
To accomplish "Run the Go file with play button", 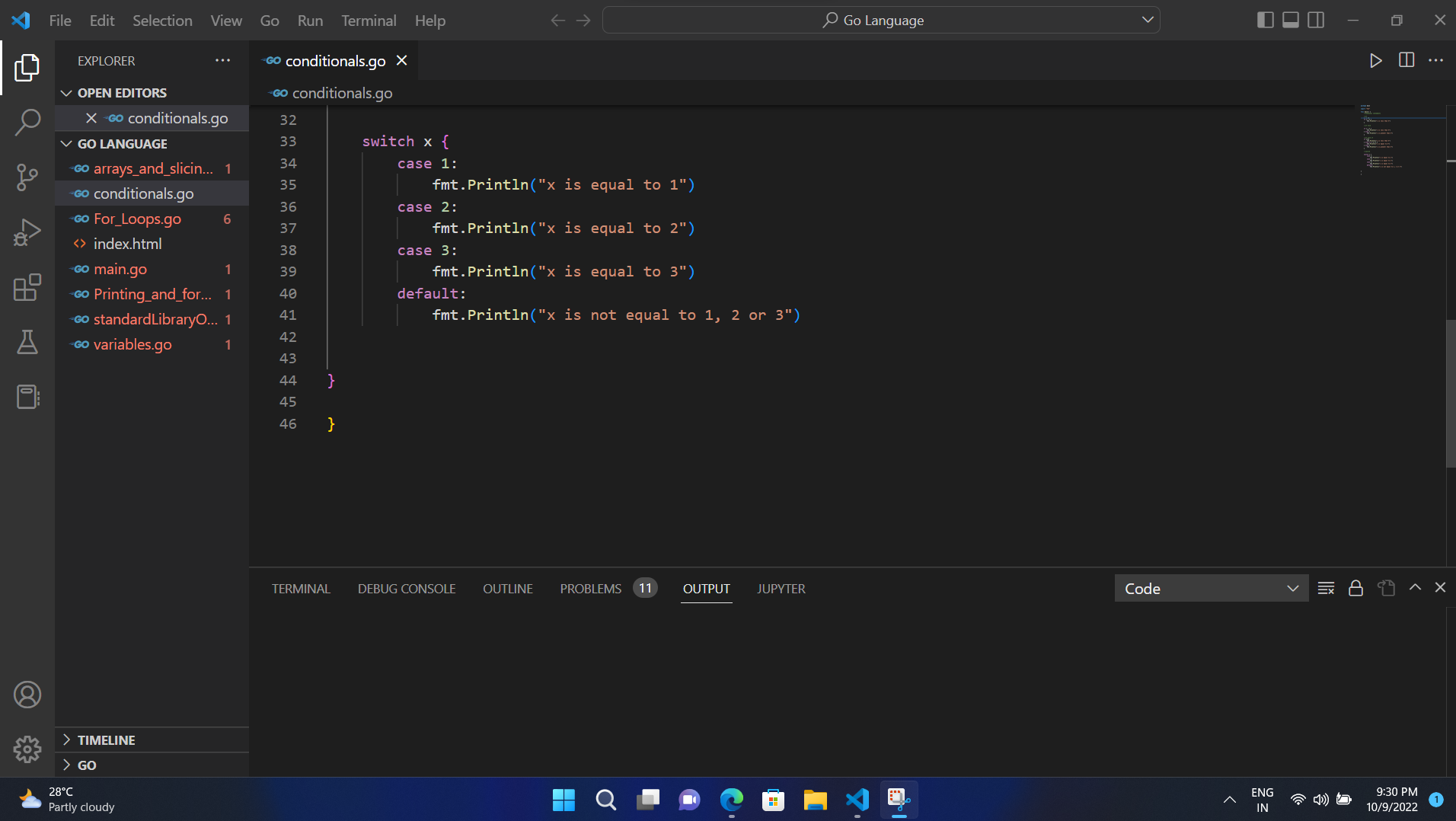I will coord(1375,60).
